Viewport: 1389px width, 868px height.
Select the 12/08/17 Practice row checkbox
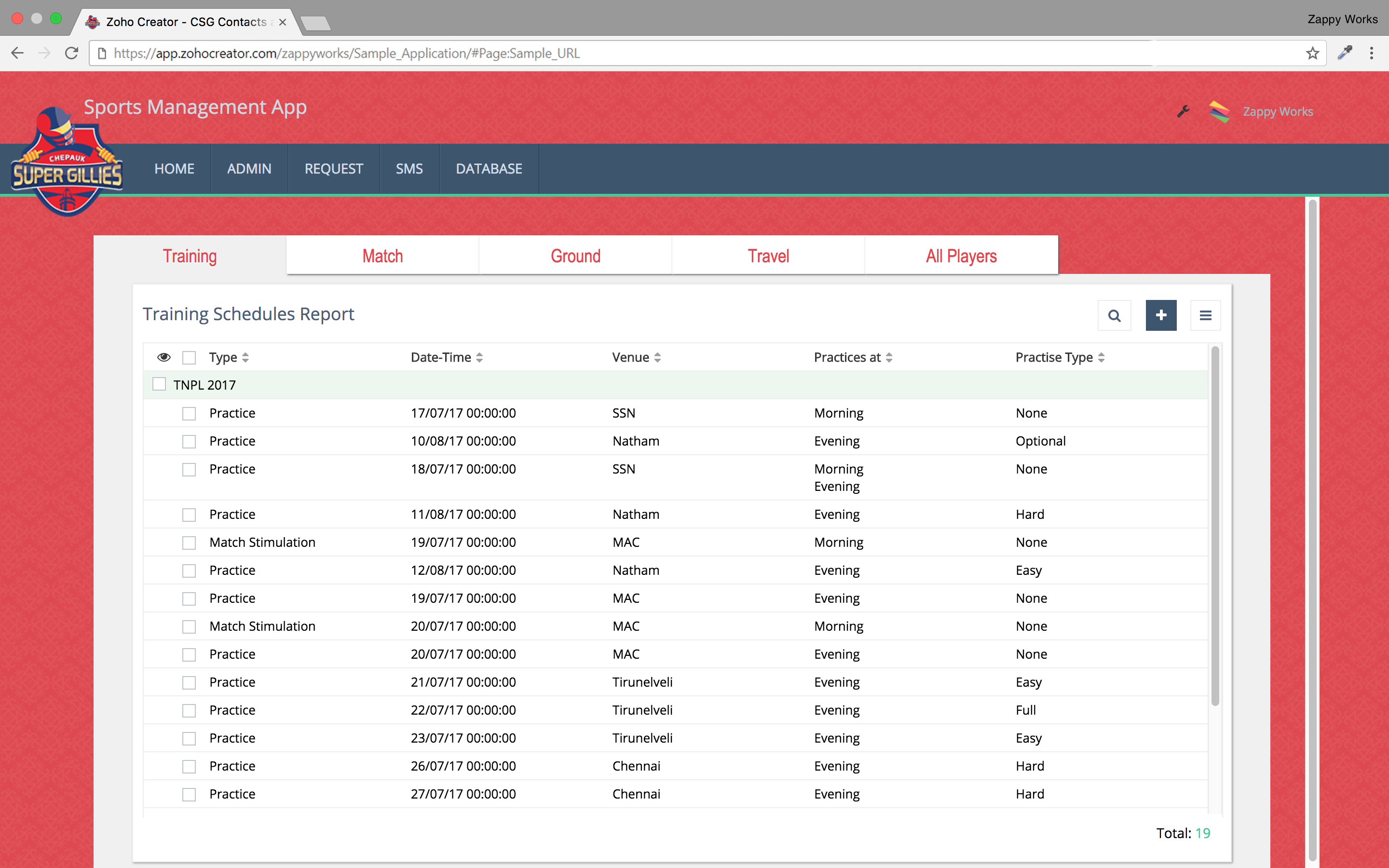(189, 570)
